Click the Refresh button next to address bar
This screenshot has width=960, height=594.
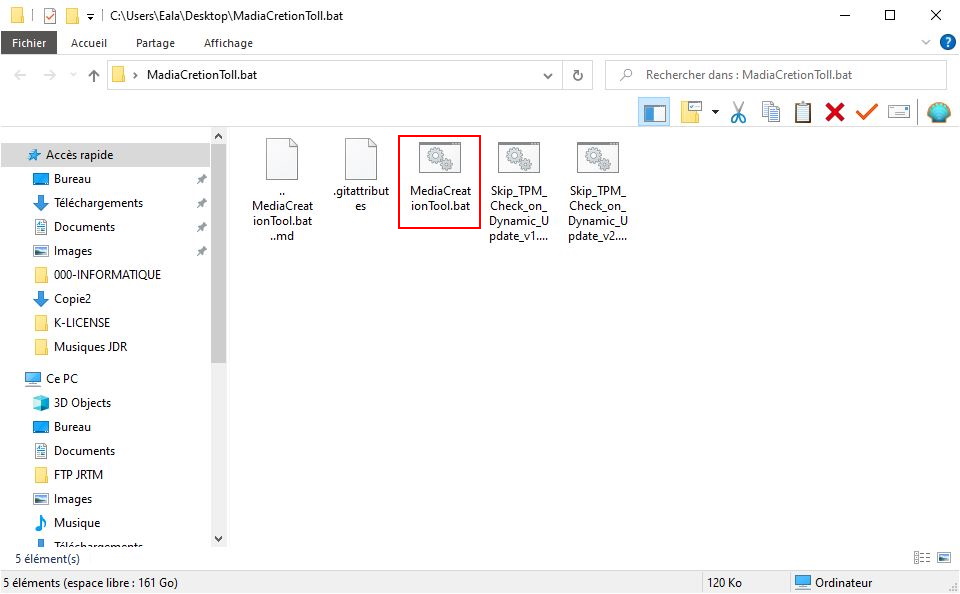click(577, 75)
